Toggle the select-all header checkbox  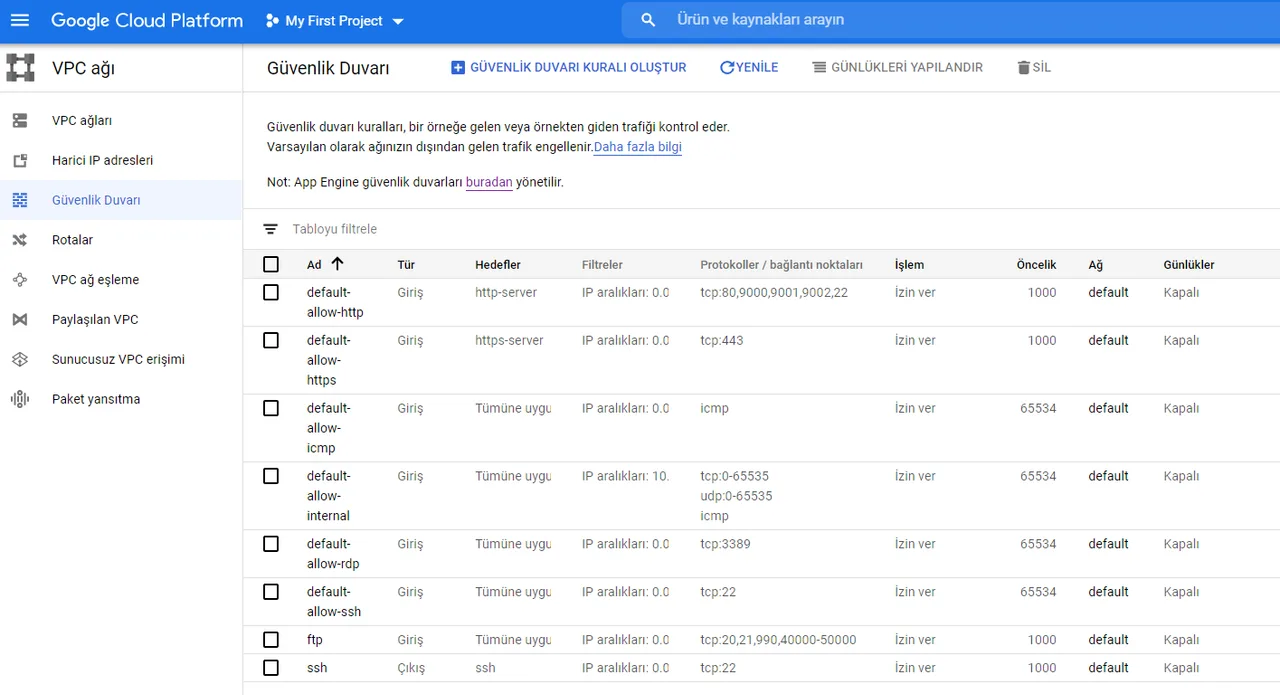point(271,265)
